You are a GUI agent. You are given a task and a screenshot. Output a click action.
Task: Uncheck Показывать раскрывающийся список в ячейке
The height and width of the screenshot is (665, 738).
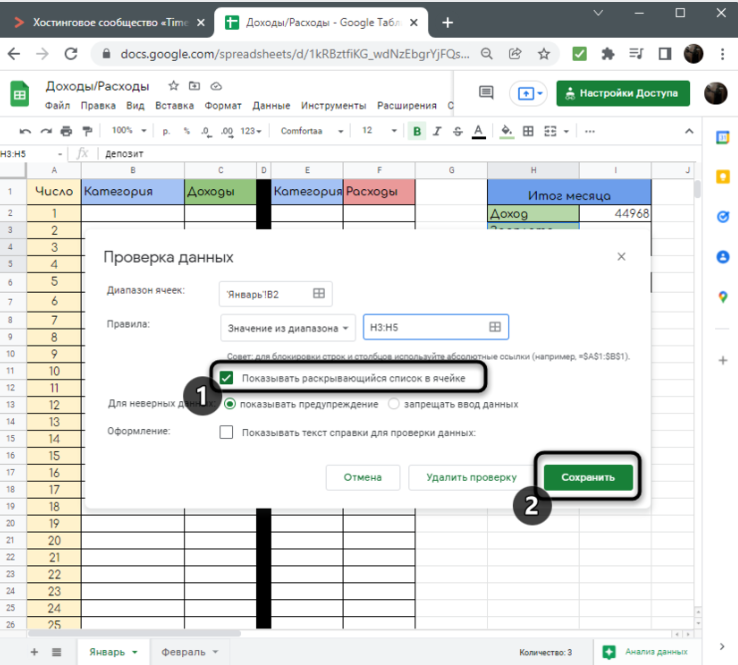[x=226, y=378]
